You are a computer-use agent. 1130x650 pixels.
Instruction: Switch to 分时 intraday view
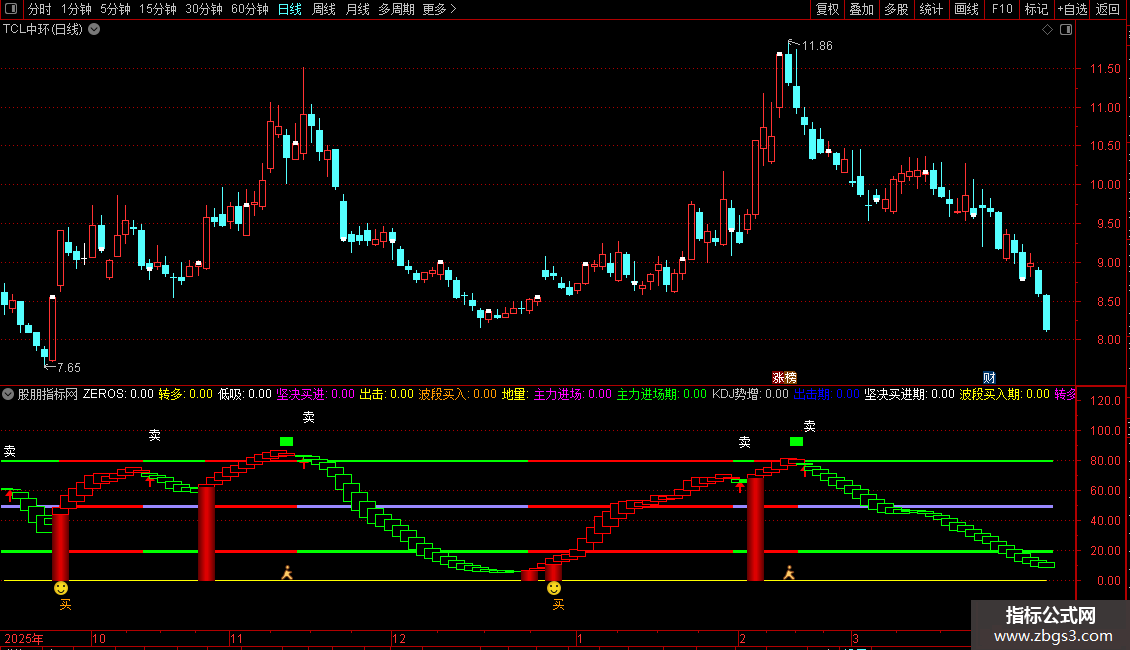[40, 9]
